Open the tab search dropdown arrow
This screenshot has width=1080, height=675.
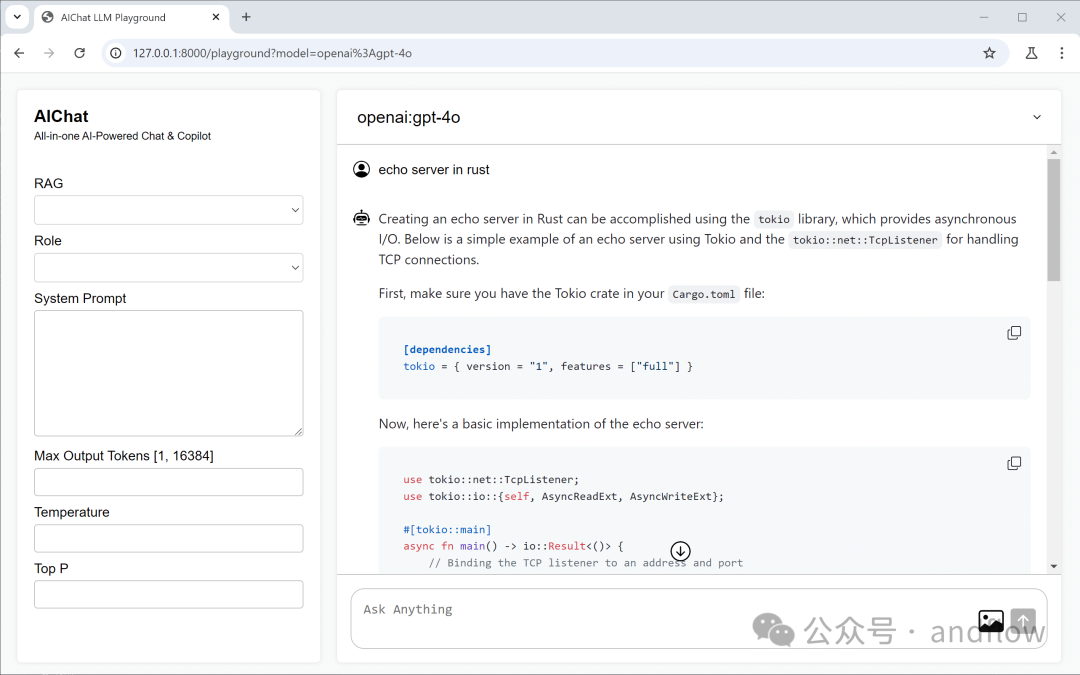[17, 17]
